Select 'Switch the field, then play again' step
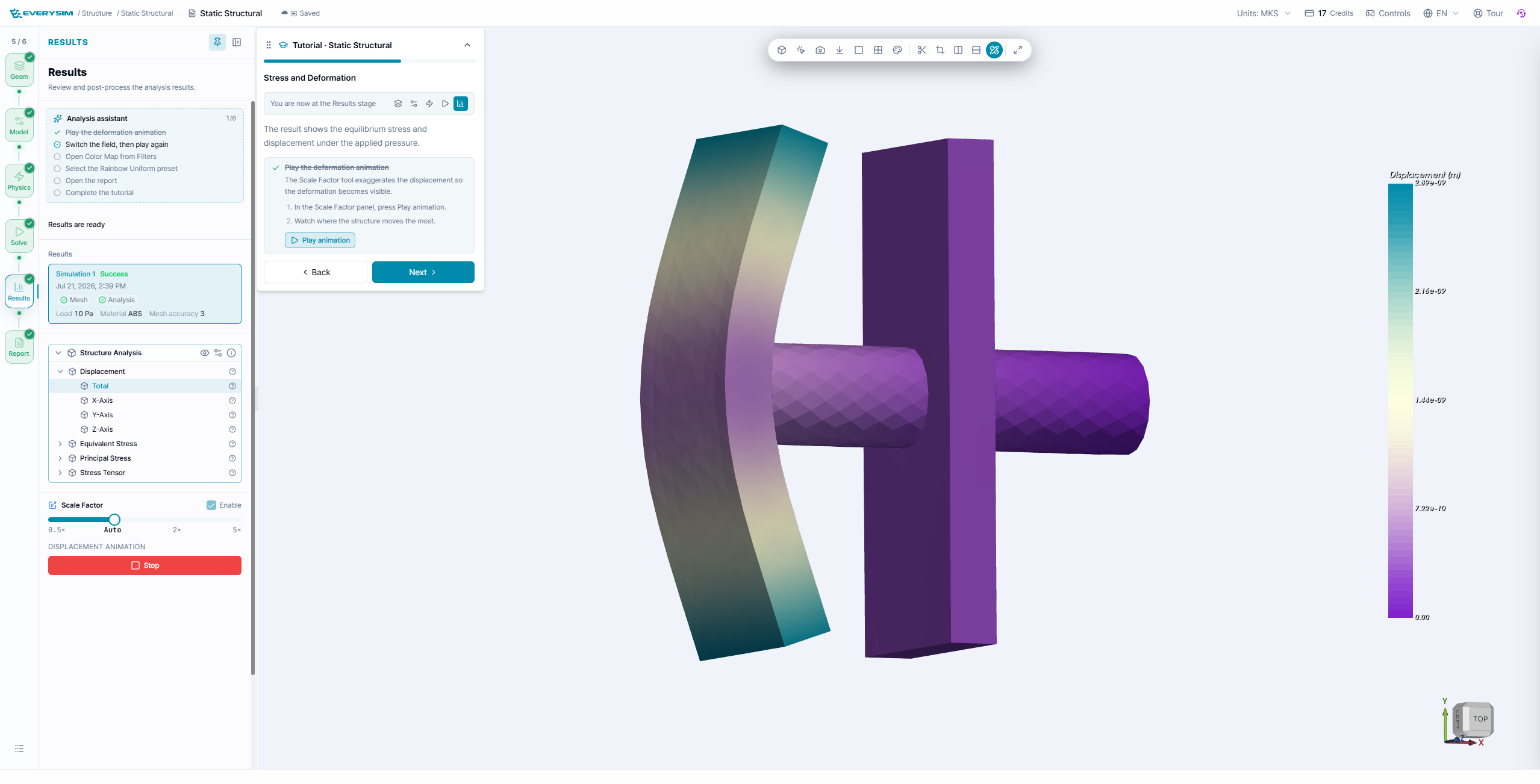This screenshot has width=1540, height=784. click(x=117, y=145)
